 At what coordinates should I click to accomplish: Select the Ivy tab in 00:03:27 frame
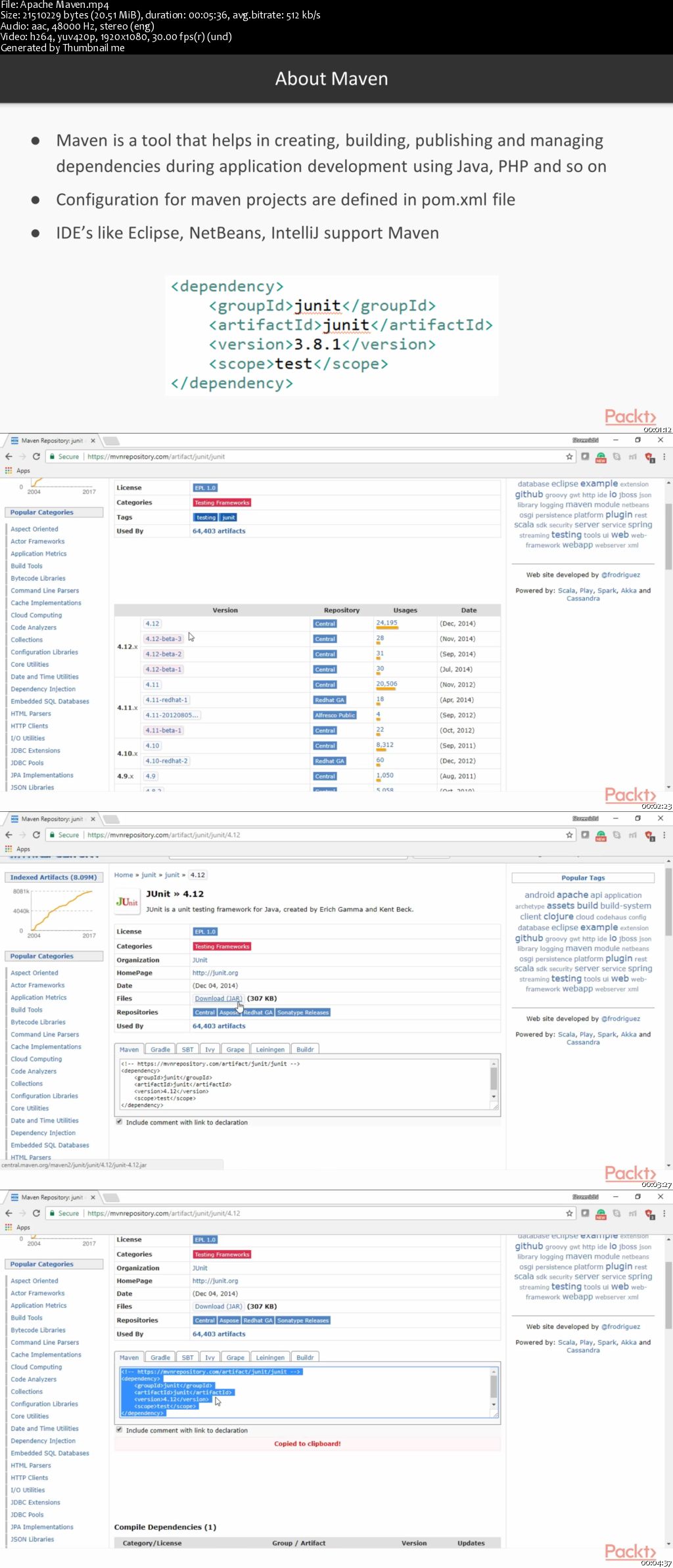(x=210, y=1049)
